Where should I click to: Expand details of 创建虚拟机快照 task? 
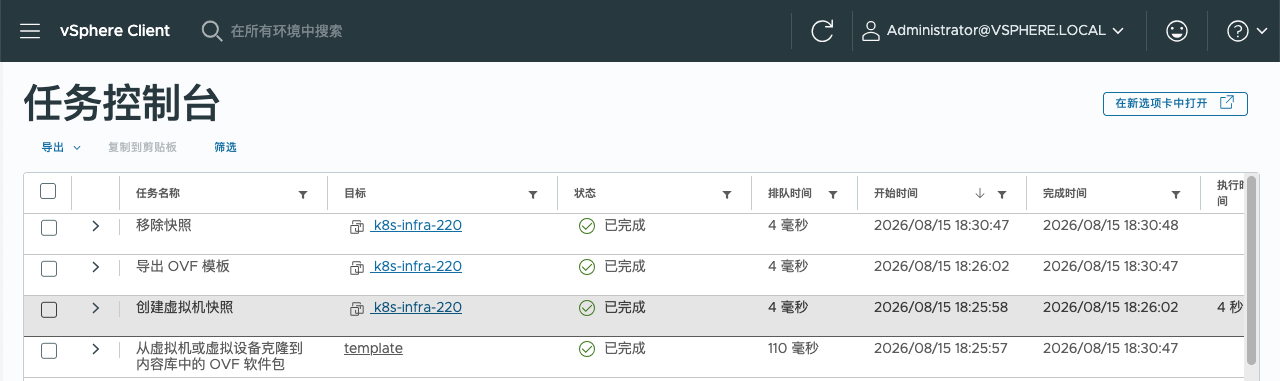tap(96, 308)
